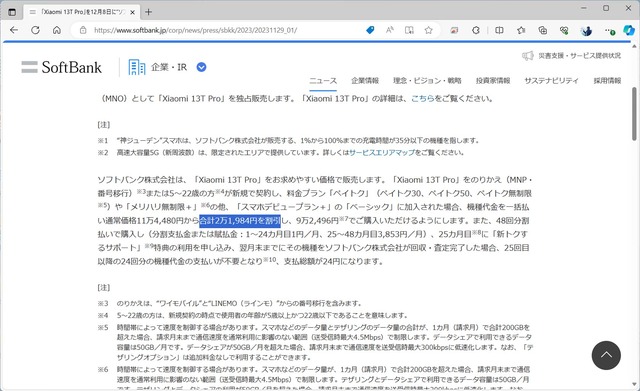Open the 企業情報 menu item
Viewport: 640px width, 391px height.
pos(365,80)
